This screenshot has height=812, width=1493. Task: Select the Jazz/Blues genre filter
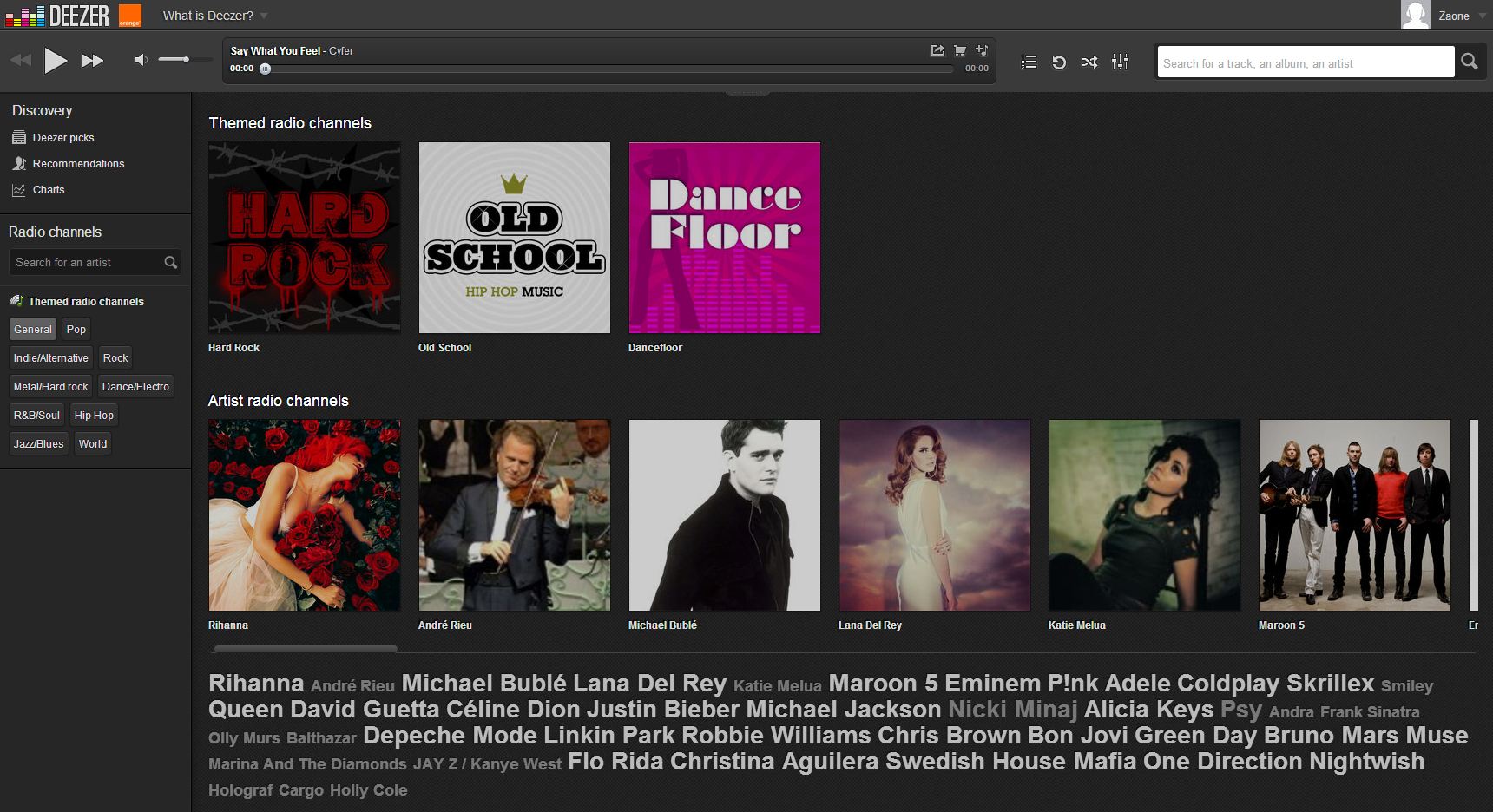[38, 443]
